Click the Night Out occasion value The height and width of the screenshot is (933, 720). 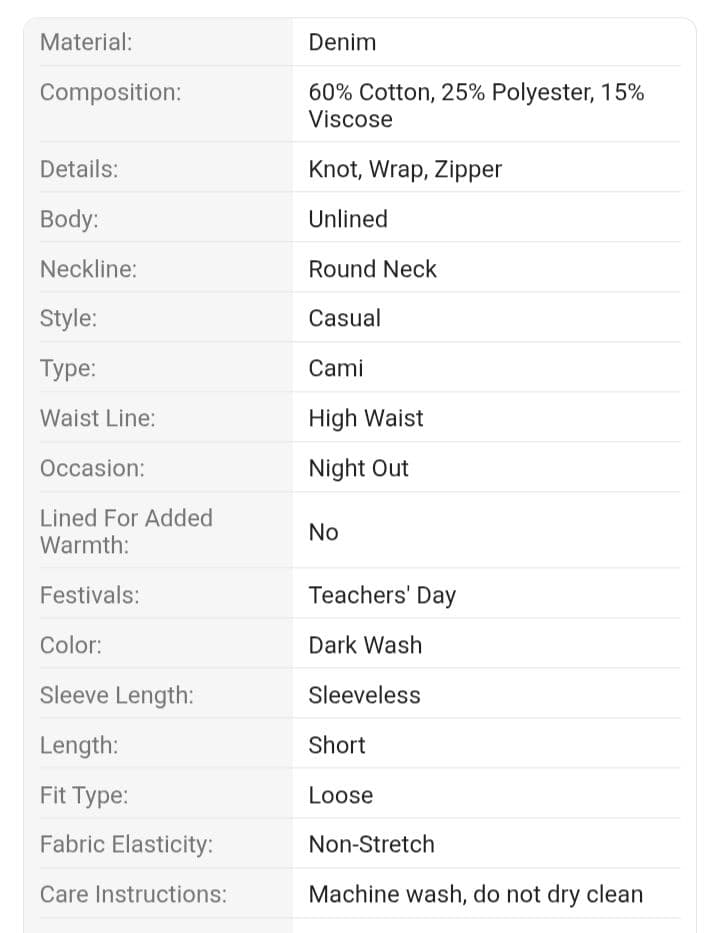pos(359,468)
